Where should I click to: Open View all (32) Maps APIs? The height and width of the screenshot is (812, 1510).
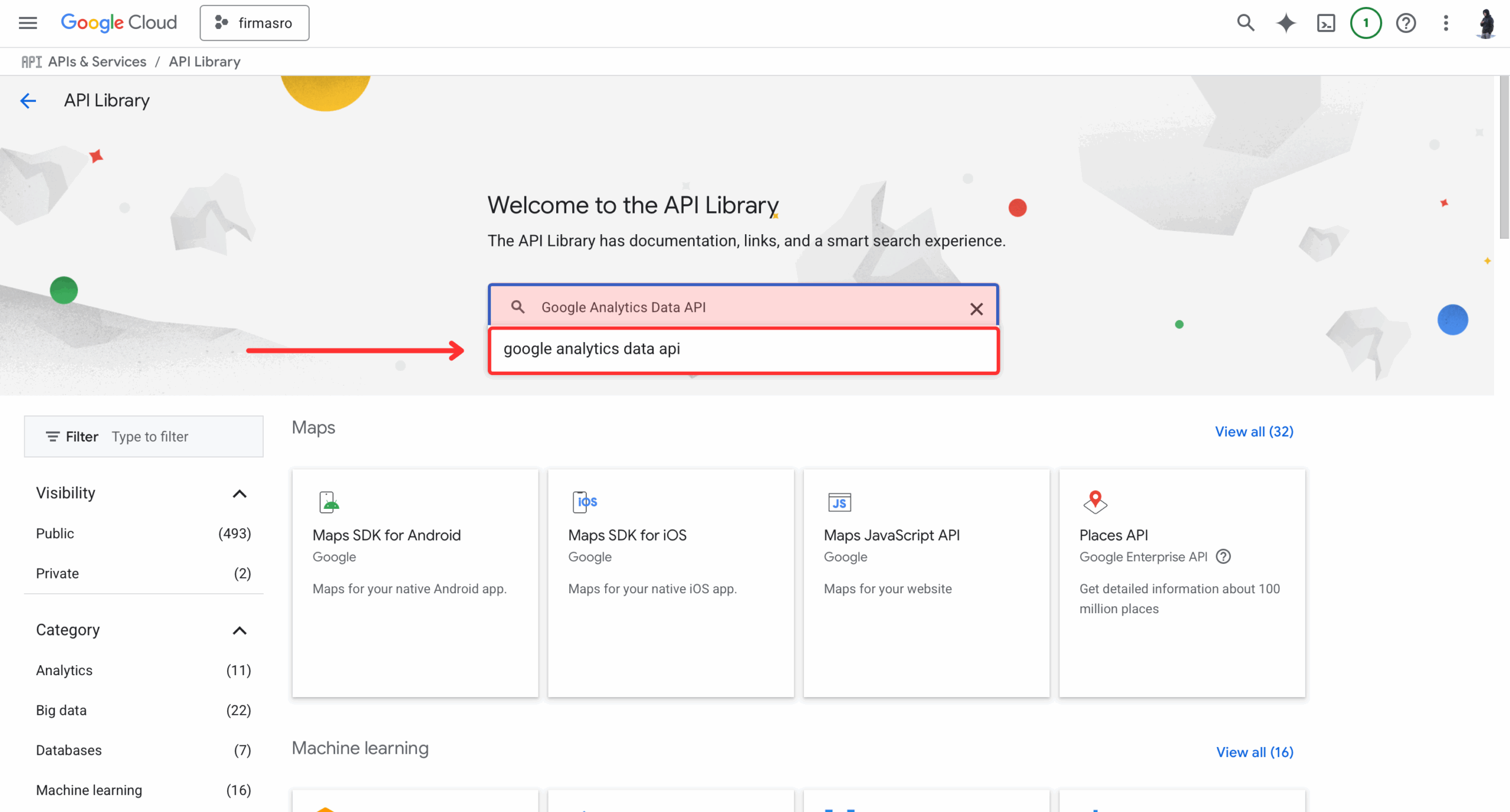click(1254, 432)
